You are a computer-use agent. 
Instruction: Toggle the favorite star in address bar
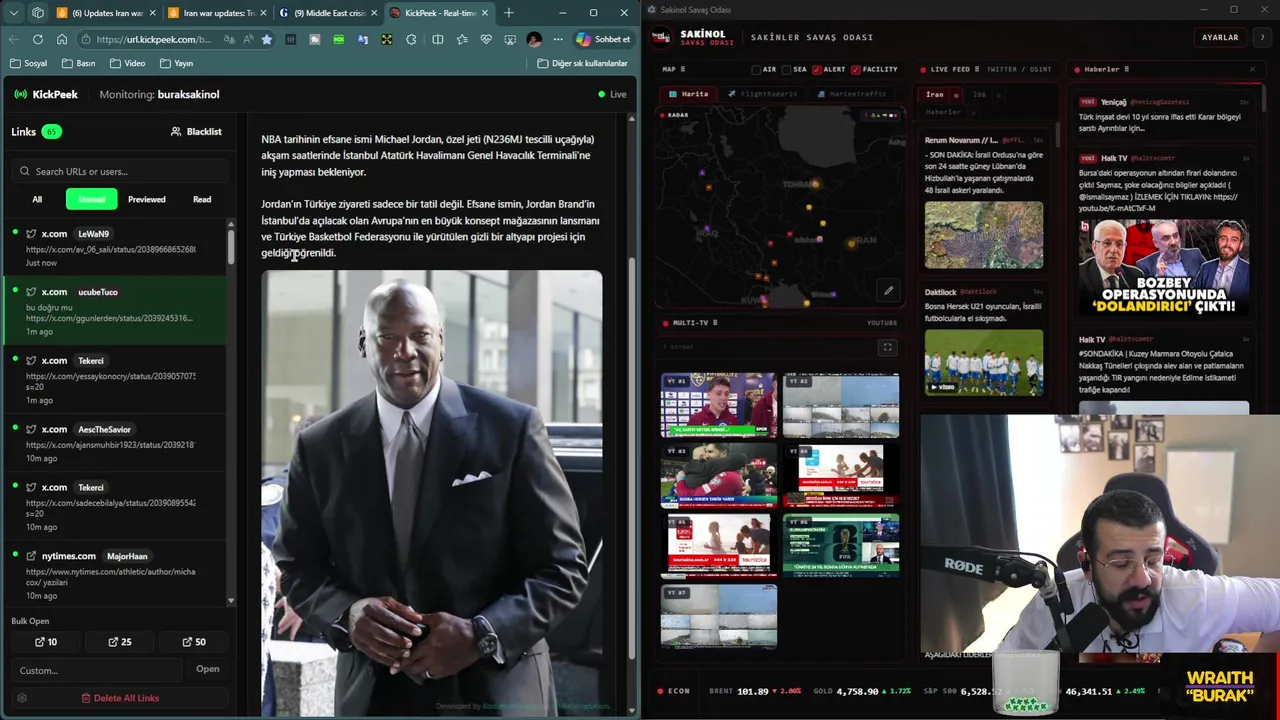(x=266, y=39)
